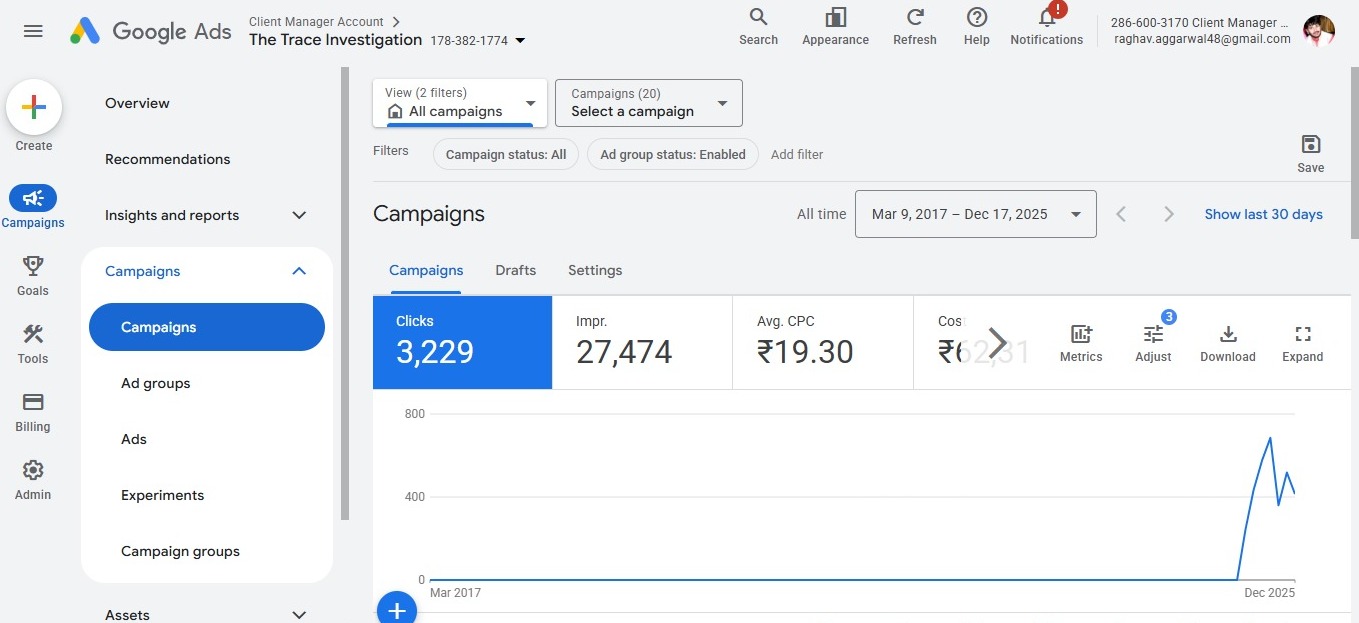Switch to the Settings tab
This screenshot has height=623, width=1359.
[x=595, y=270]
